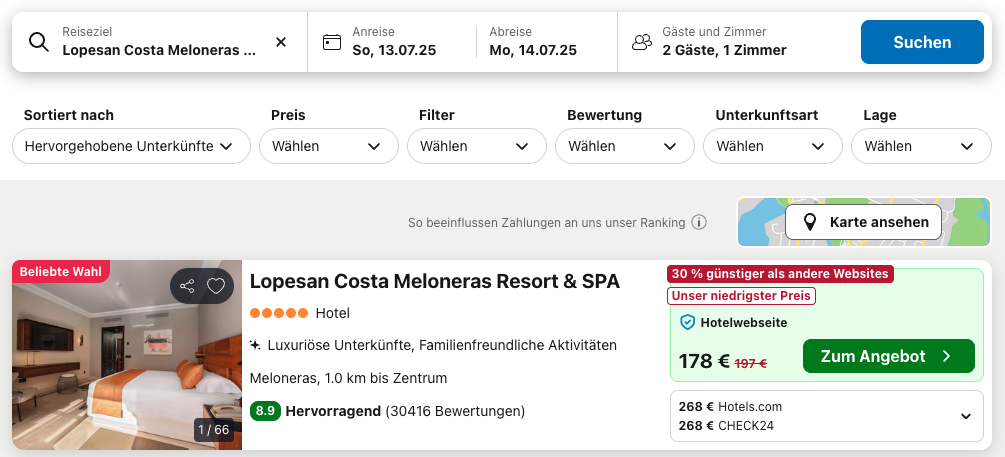Screen dimensions: 1005x457
Task: Open the Lage dropdown
Action: pyautogui.click(x=920, y=146)
